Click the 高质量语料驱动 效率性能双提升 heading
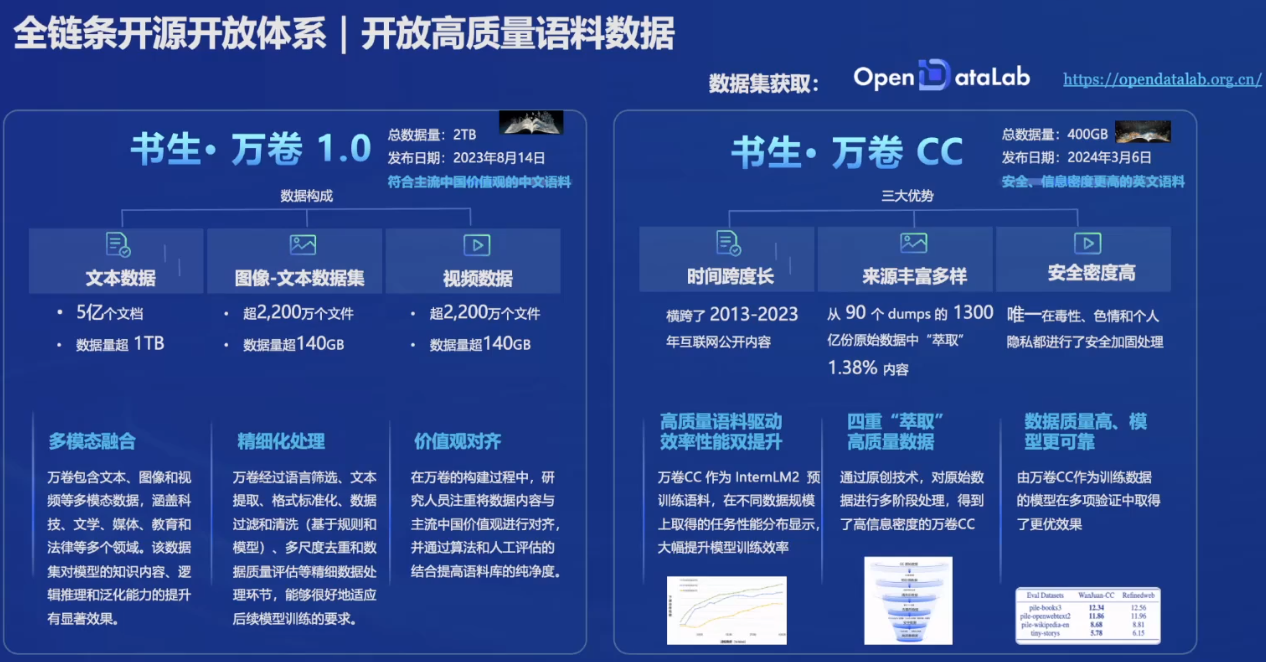1266x662 pixels. pos(720,431)
